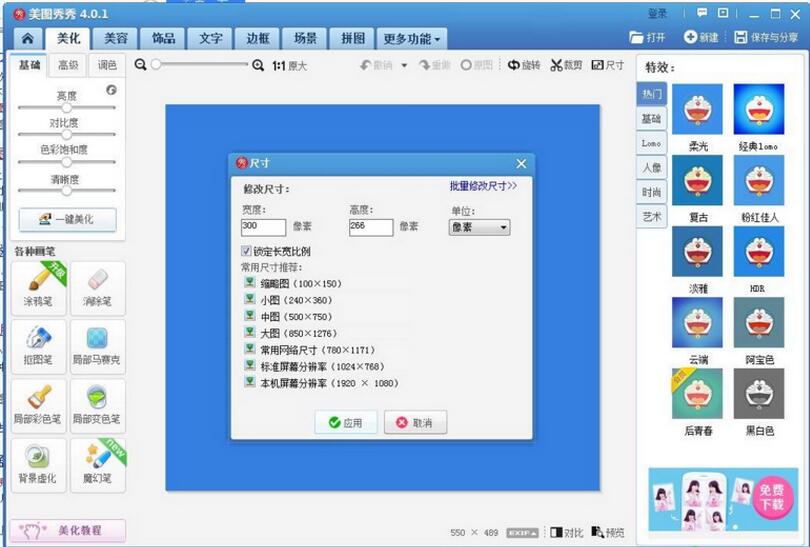Image resolution: width=810 pixels, height=547 pixels.
Task: Select the 涂鸦笔 doodle pen tool
Action: pos(39,288)
